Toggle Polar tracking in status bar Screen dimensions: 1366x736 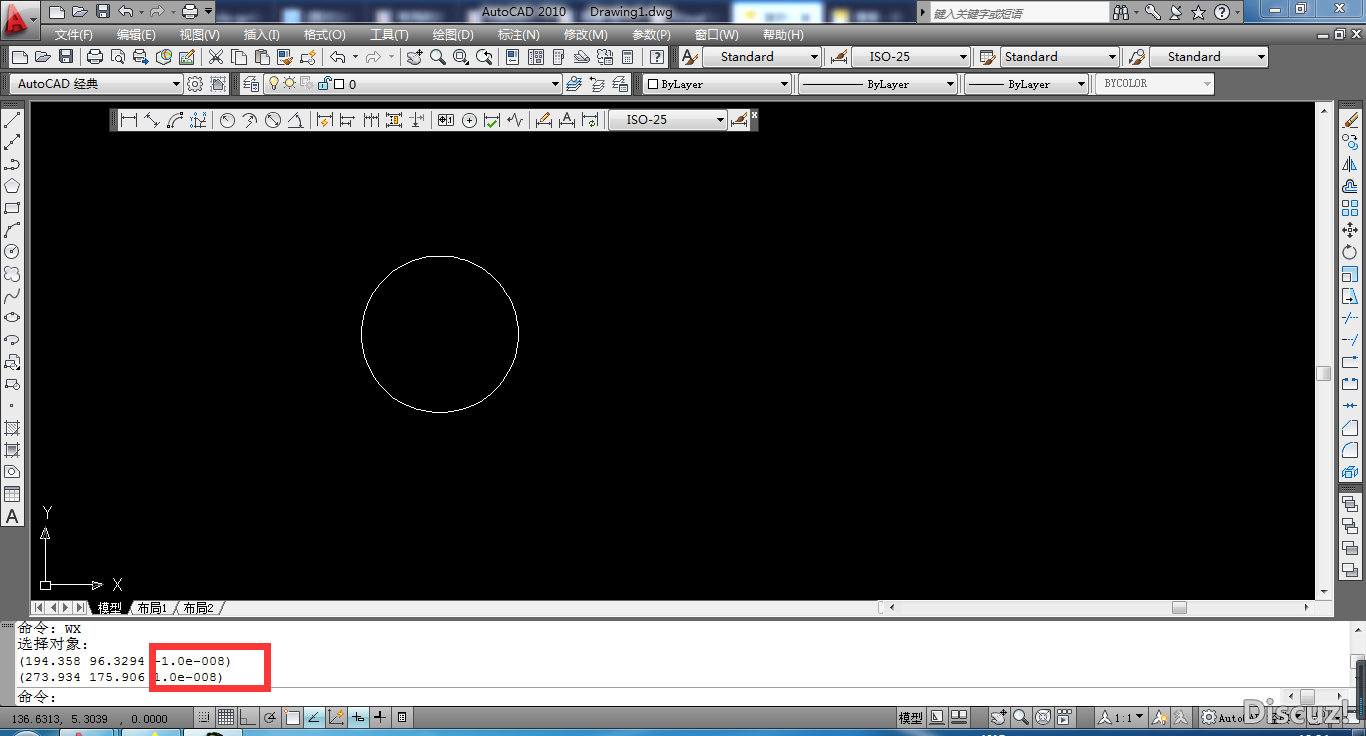(270, 717)
